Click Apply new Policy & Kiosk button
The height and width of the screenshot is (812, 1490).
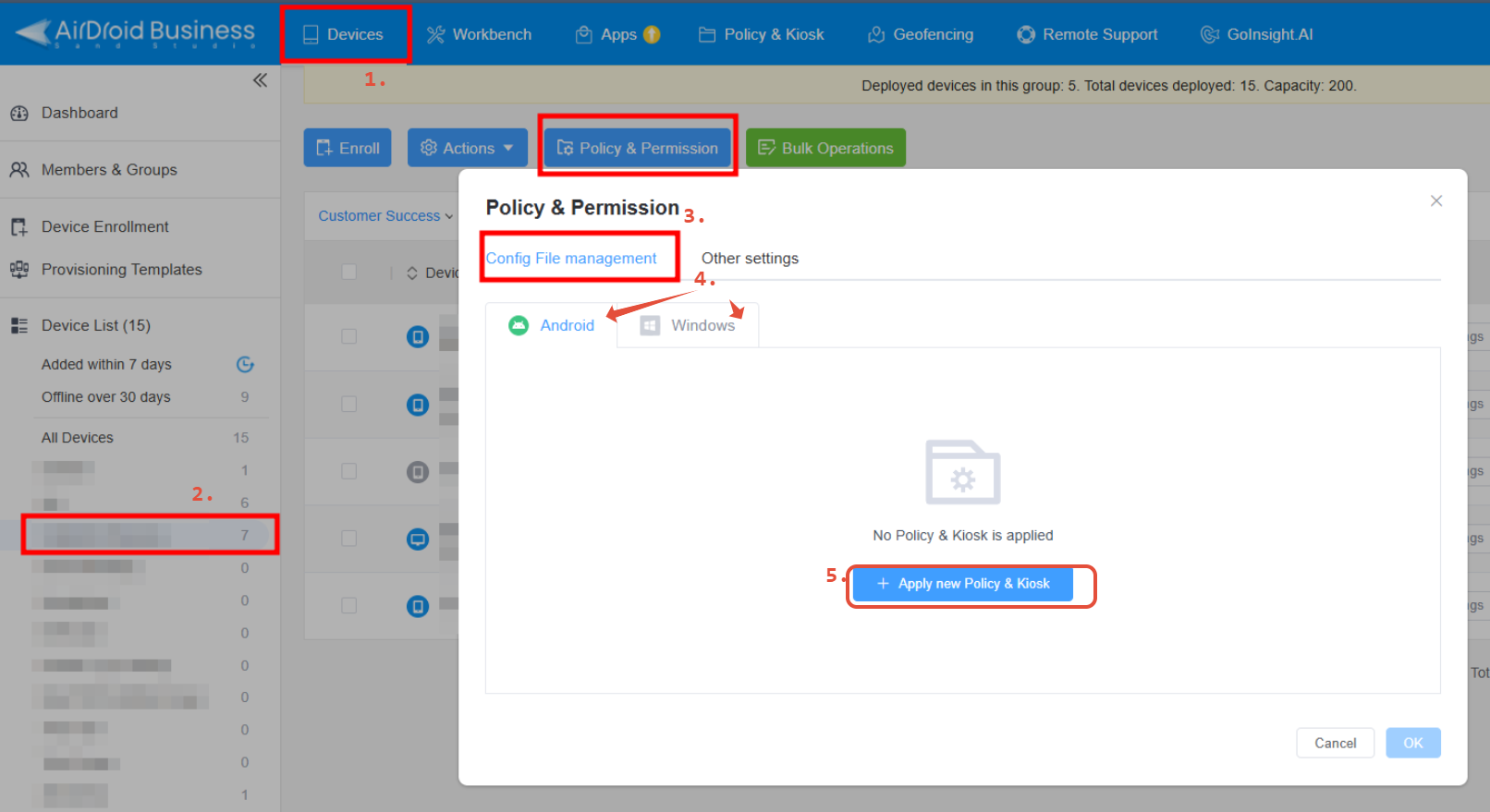962,584
